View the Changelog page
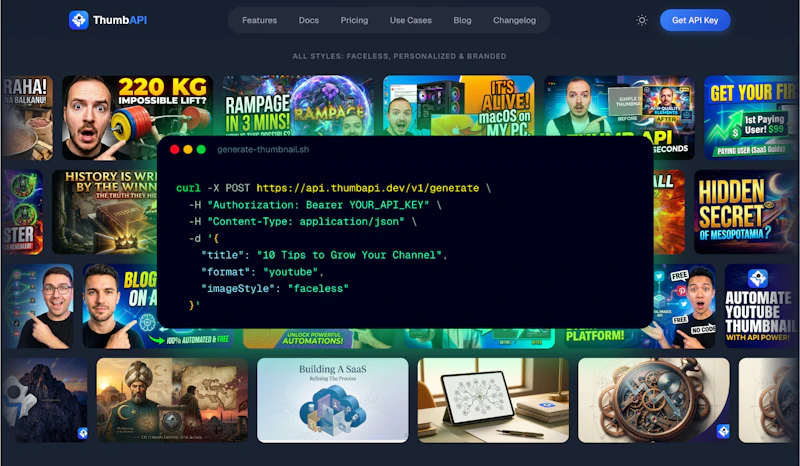The height and width of the screenshot is (466, 800). 514,20
